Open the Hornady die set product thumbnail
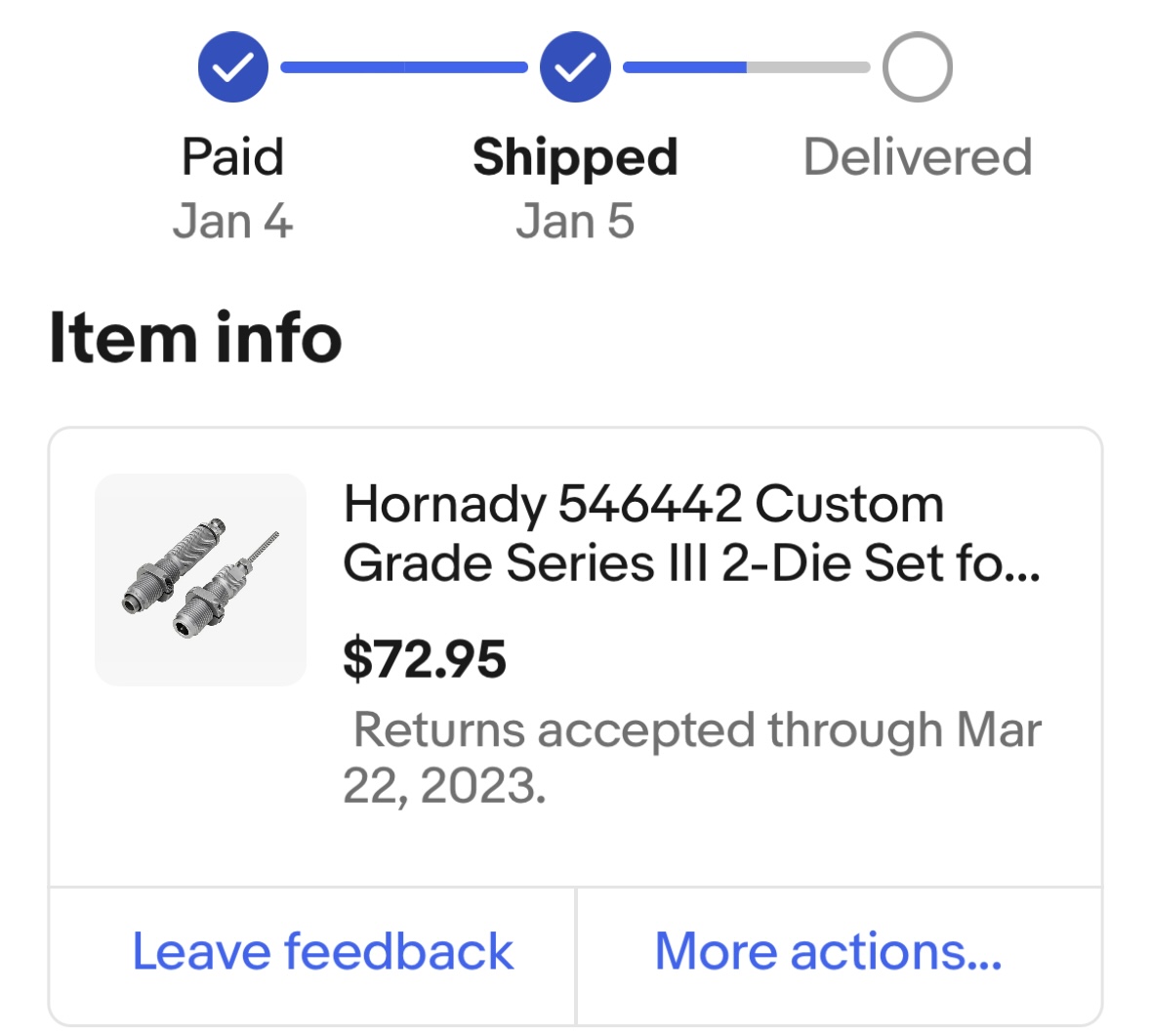 (x=200, y=579)
